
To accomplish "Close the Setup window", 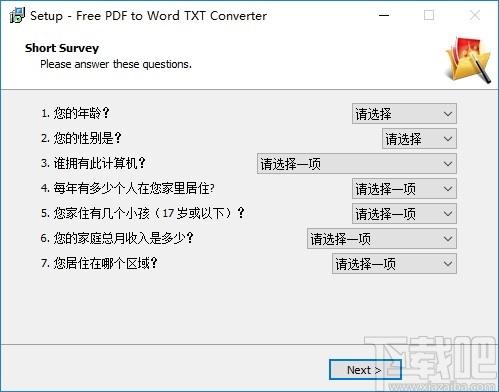I will [475, 15].
